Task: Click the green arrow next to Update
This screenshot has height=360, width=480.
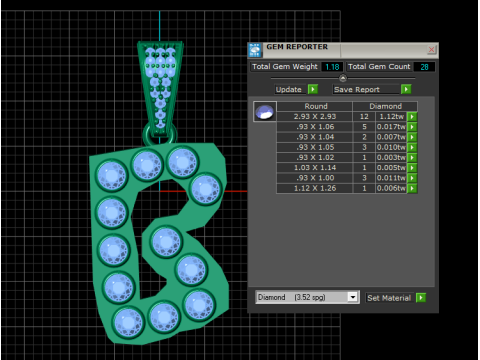Action: [x=313, y=89]
